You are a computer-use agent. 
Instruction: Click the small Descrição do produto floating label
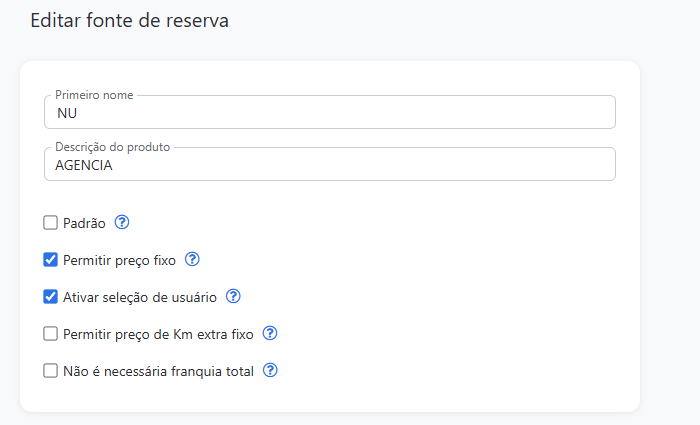pyautogui.click(x=112, y=147)
